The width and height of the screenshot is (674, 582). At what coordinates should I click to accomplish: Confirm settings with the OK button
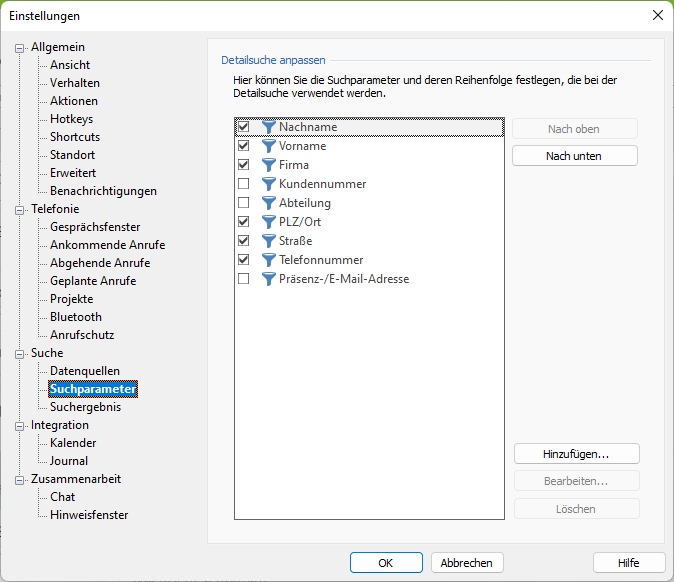[x=386, y=562]
